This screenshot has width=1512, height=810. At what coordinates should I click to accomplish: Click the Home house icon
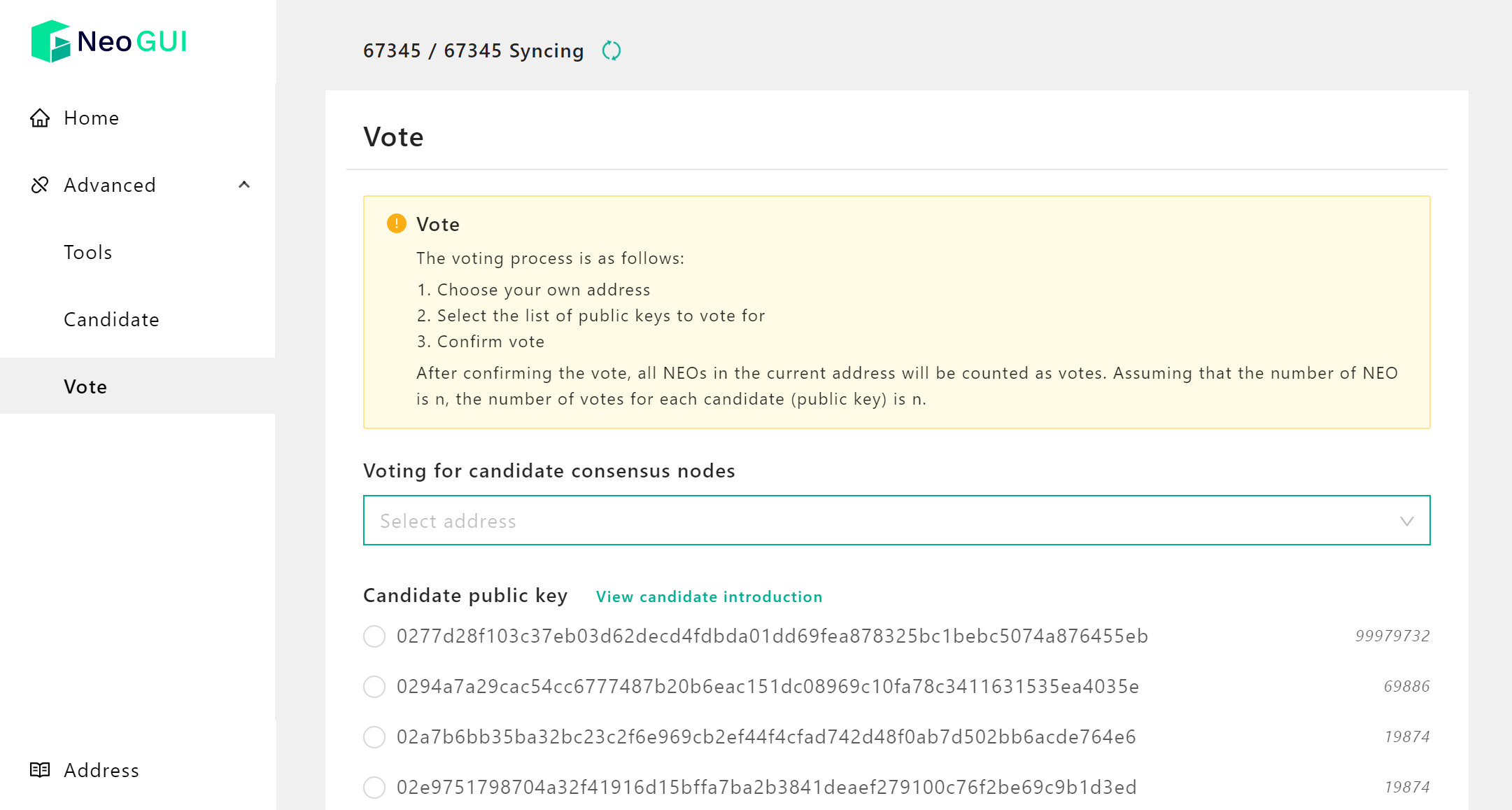click(40, 118)
